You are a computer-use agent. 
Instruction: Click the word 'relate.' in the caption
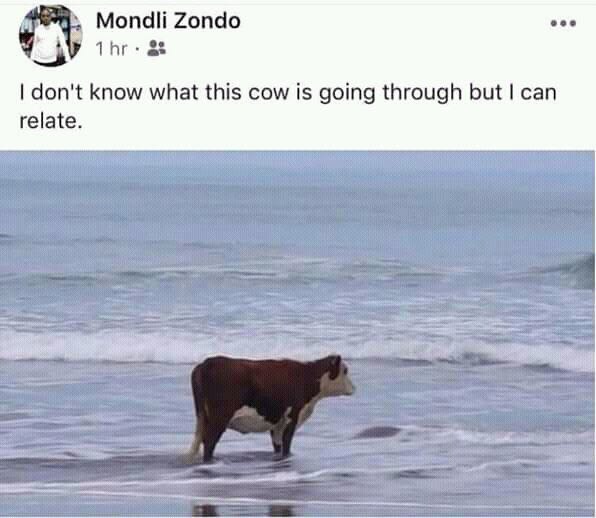(x=51, y=121)
